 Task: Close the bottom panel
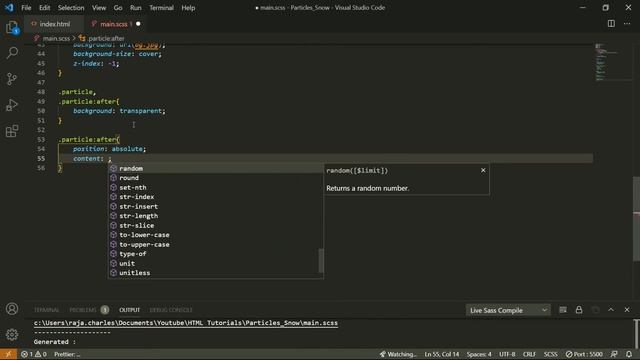click(x=627, y=310)
